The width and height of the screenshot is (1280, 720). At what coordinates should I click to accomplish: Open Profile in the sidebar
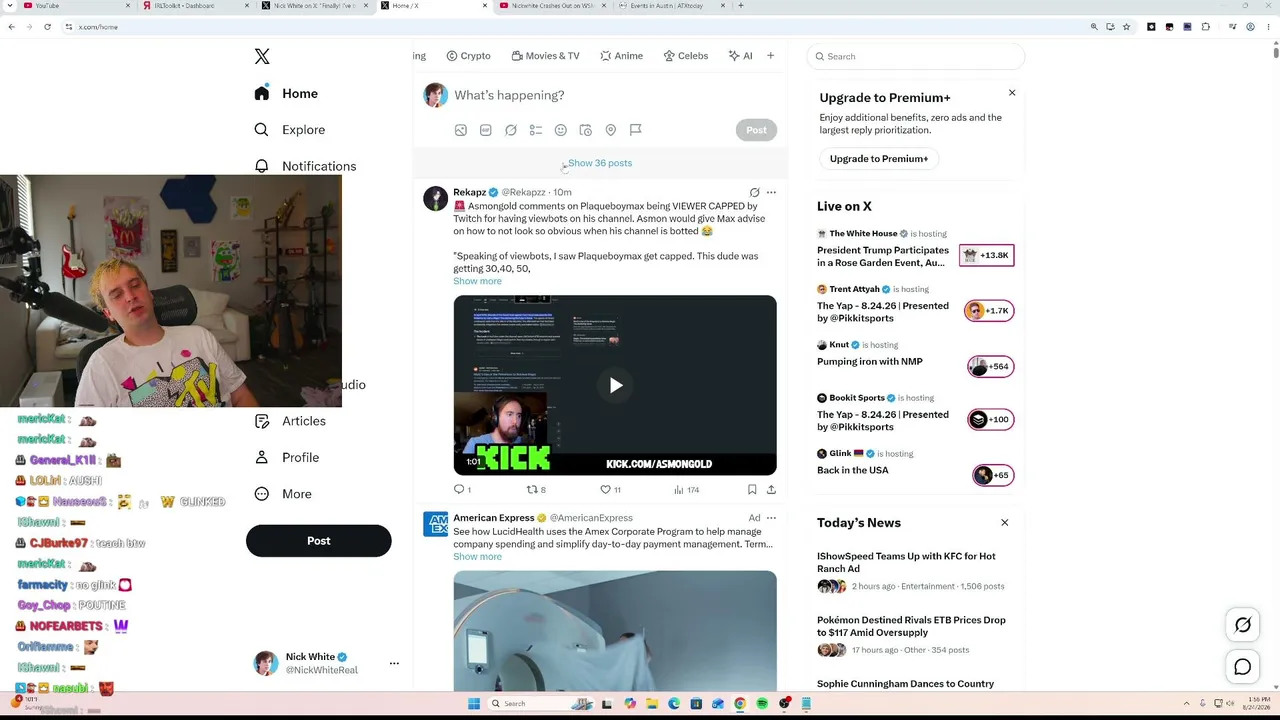(x=287, y=457)
